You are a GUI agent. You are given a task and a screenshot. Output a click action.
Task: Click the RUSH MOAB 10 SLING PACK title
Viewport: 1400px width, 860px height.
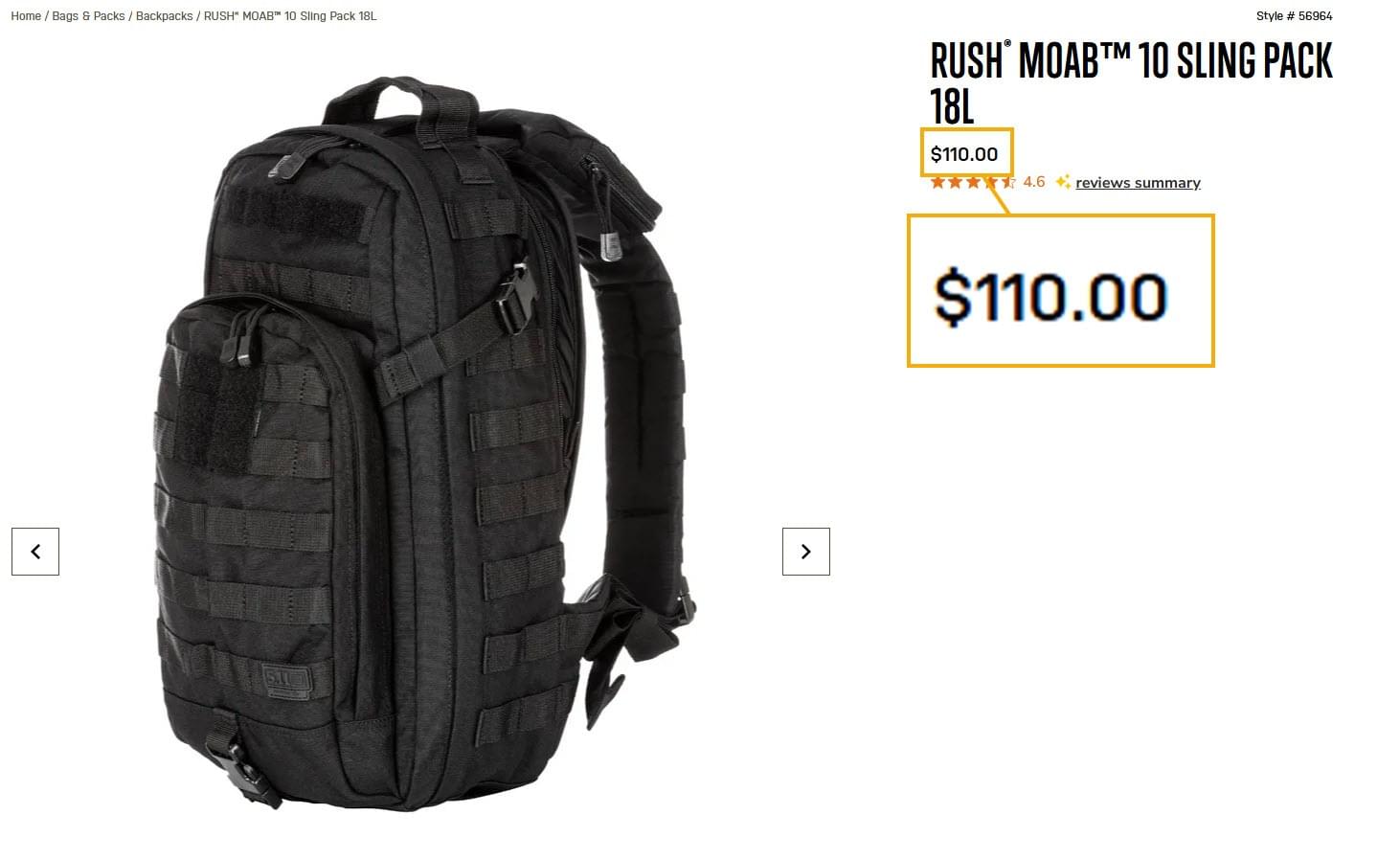(1131, 83)
